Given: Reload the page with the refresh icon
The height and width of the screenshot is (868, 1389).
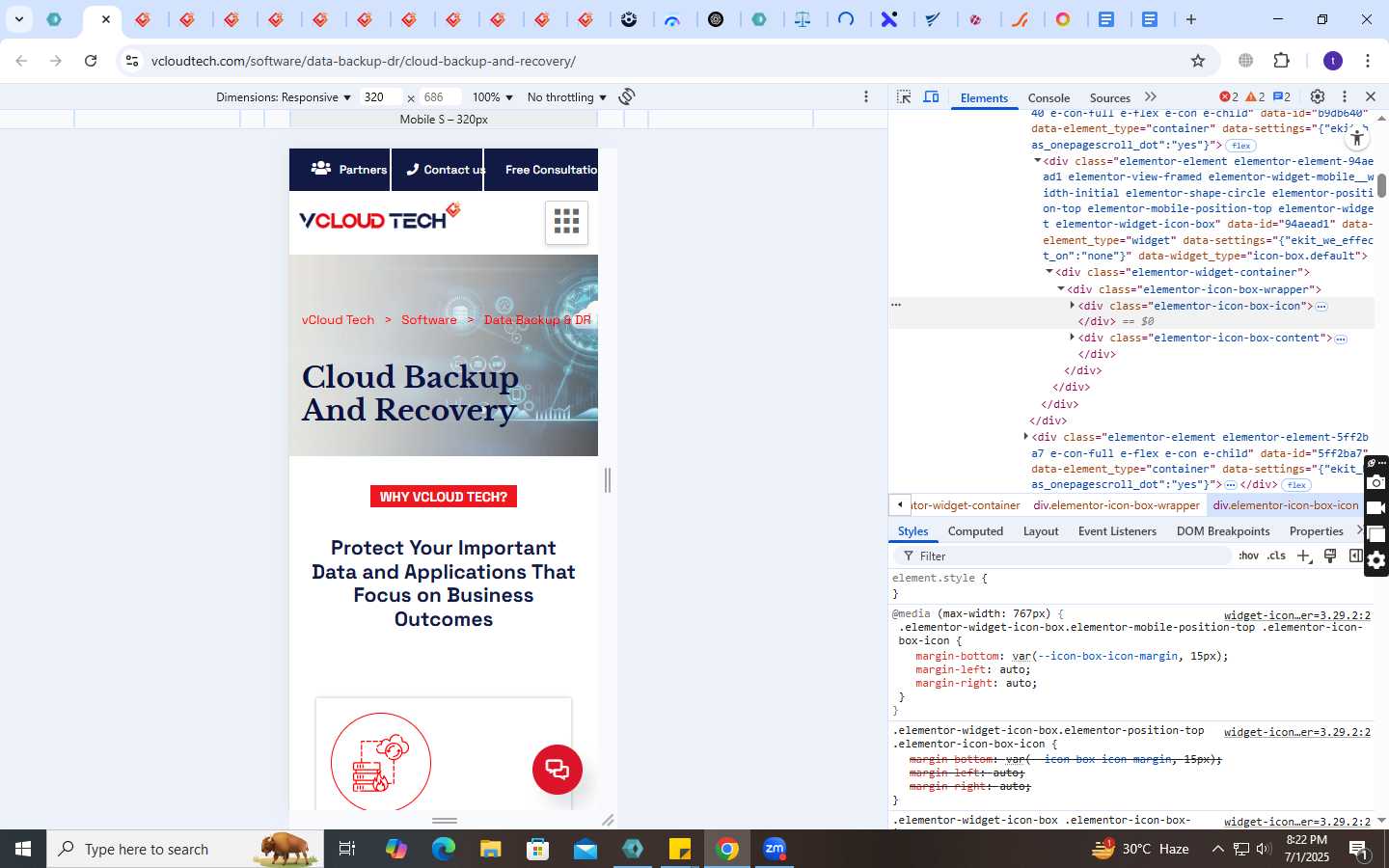Looking at the screenshot, I should pyautogui.click(x=91, y=61).
